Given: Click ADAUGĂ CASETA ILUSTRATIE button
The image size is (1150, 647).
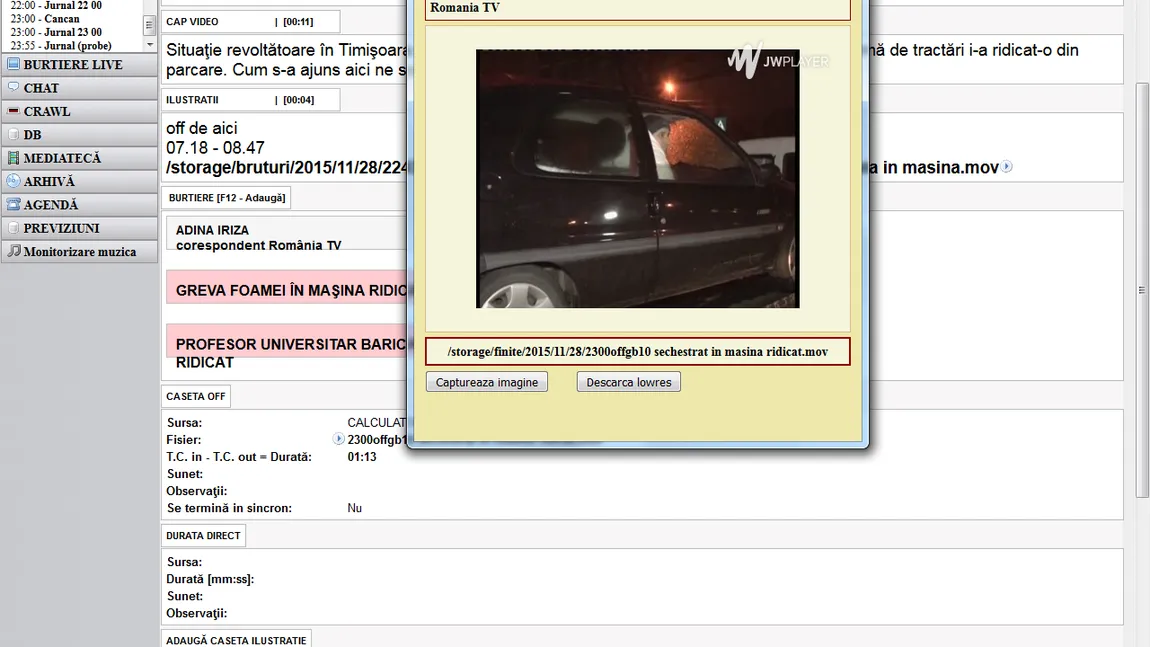Looking at the screenshot, I should point(236,640).
